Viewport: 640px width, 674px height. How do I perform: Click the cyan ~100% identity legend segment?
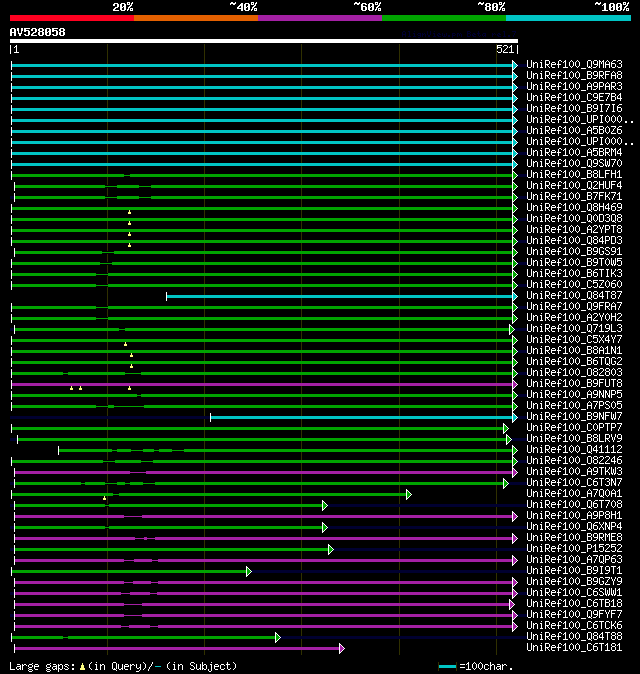click(568, 18)
